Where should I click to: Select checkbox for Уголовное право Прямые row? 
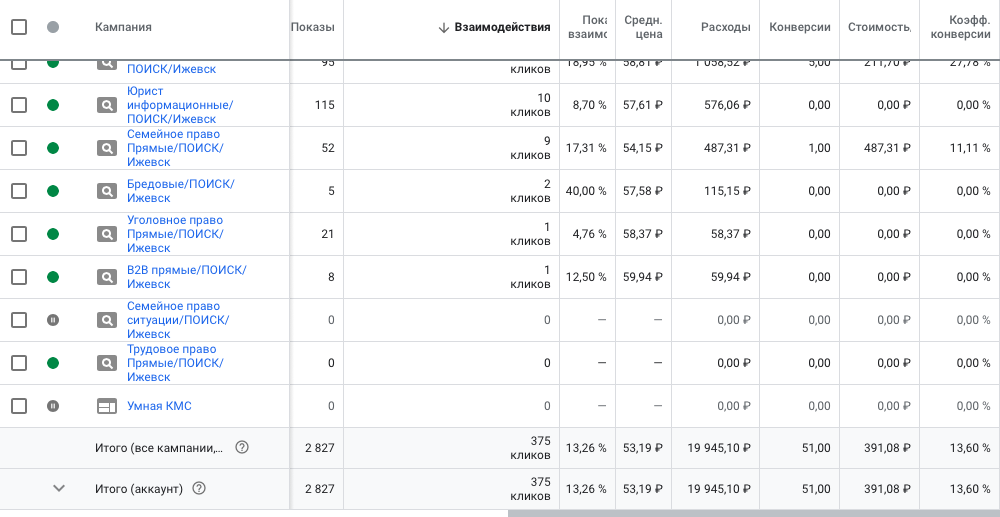(x=19, y=234)
